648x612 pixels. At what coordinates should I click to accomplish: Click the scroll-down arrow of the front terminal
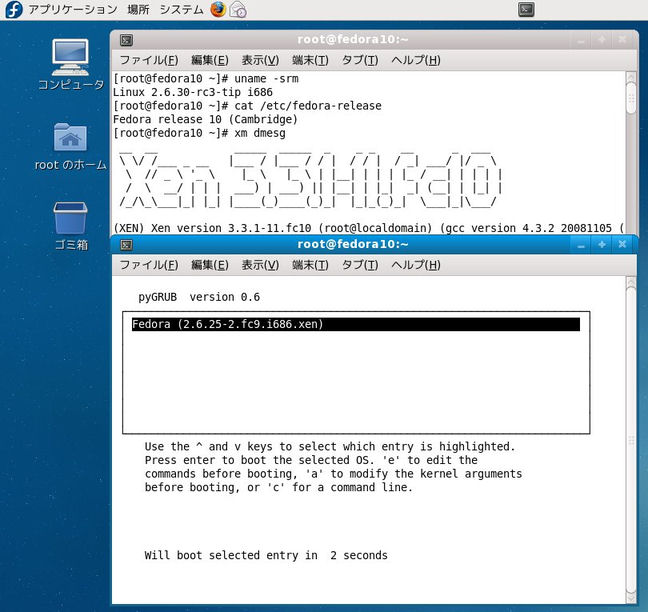(x=631, y=598)
